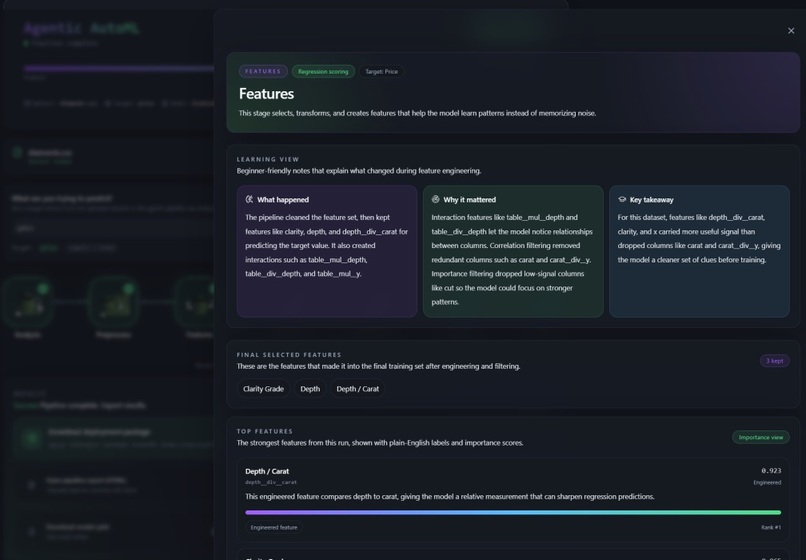Select the Depth / Carat feature chip
Viewport: 806px width, 560px height.
(358, 389)
